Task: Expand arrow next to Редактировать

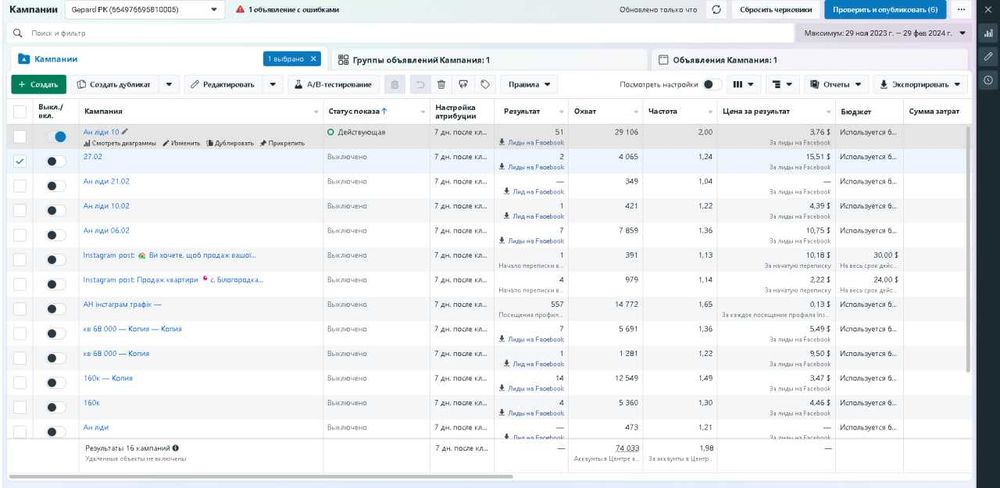Action: [x=272, y=84]
